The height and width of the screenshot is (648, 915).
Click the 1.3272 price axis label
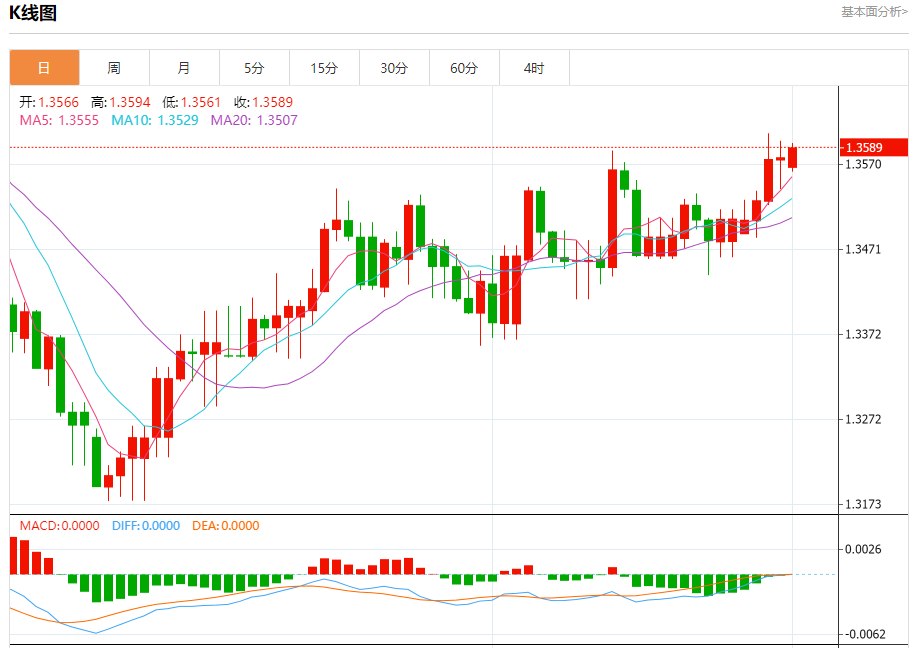[863, 419]
